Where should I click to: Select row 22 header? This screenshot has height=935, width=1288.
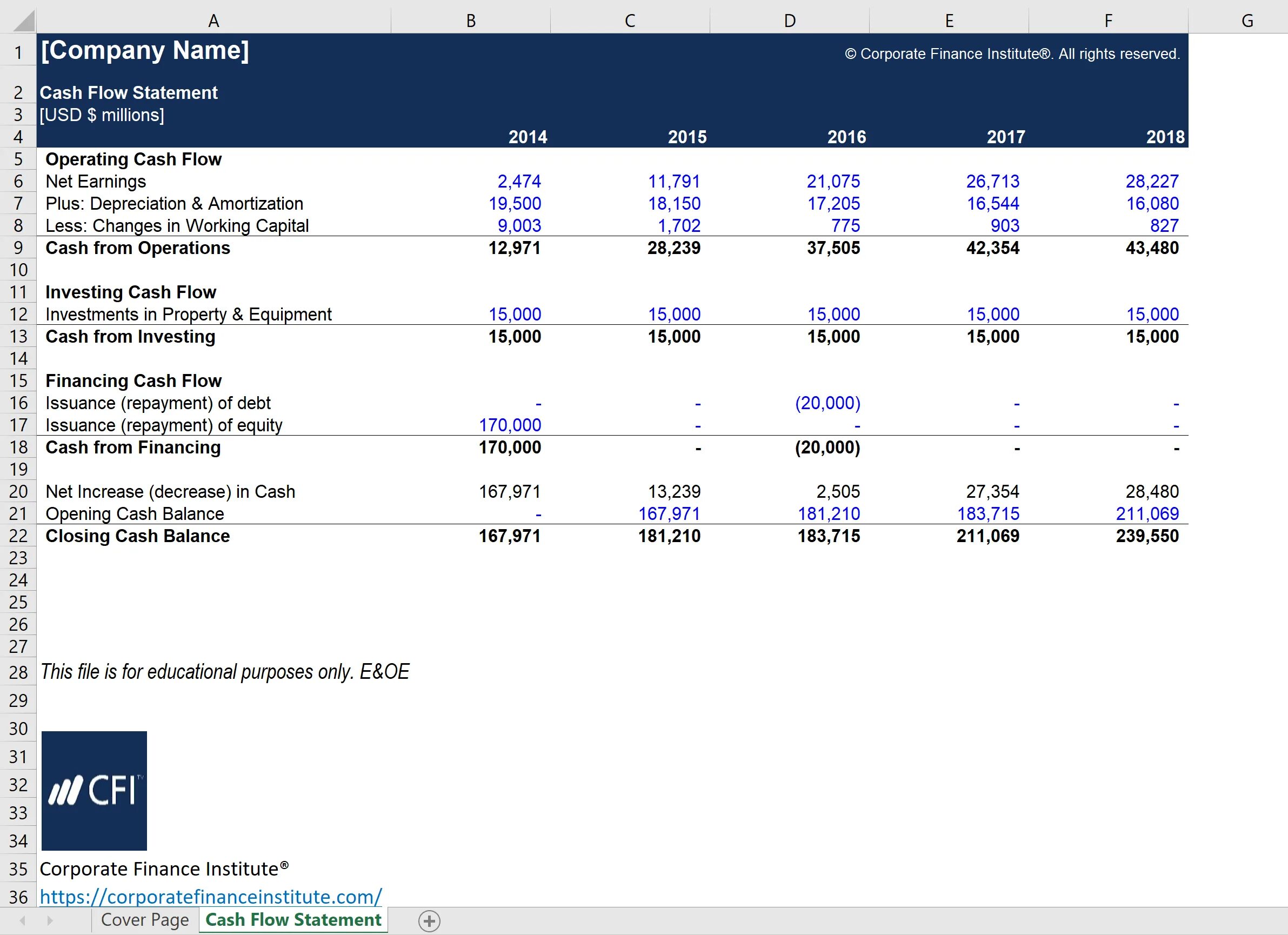point(18,536)
